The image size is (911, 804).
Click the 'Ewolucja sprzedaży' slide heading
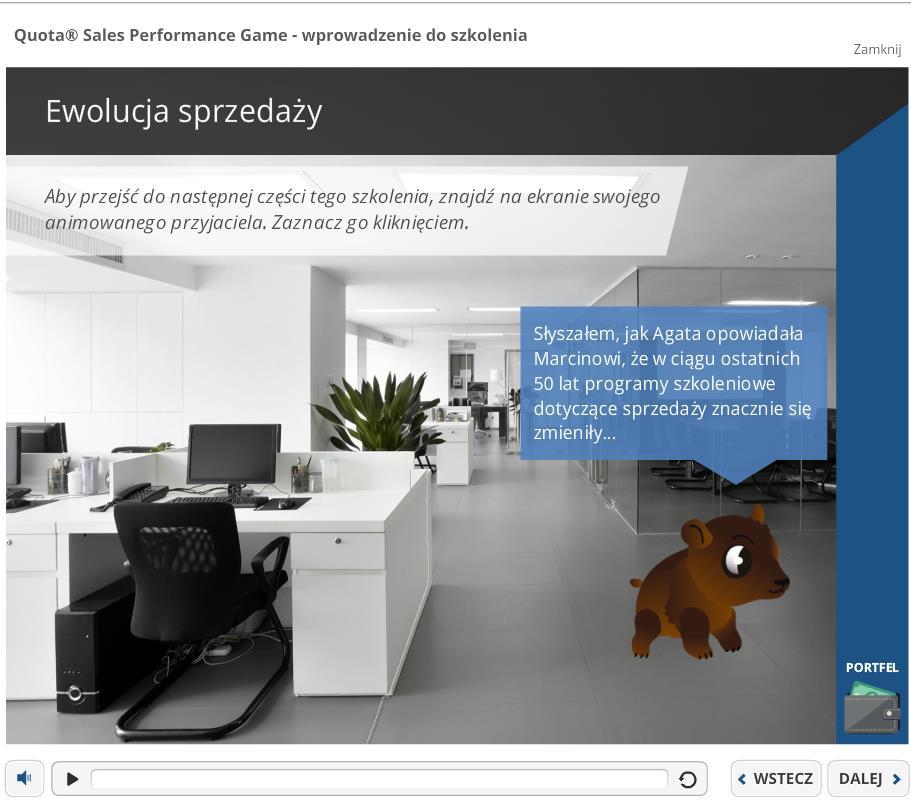(x=184, y=112)
